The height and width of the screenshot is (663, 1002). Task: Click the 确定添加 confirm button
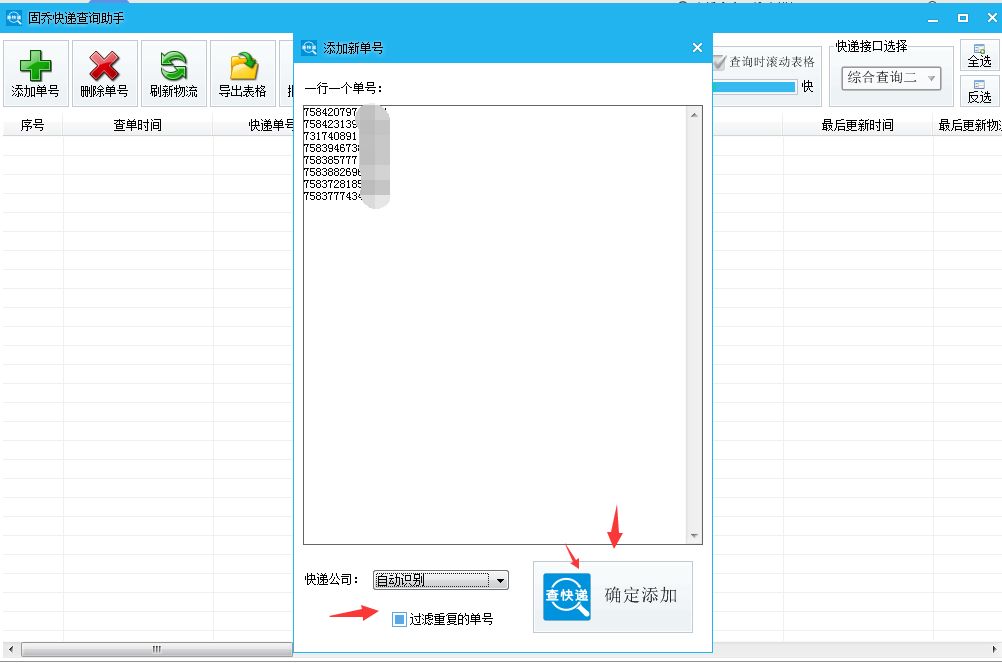pyautogui.click(x=613, y=597)
